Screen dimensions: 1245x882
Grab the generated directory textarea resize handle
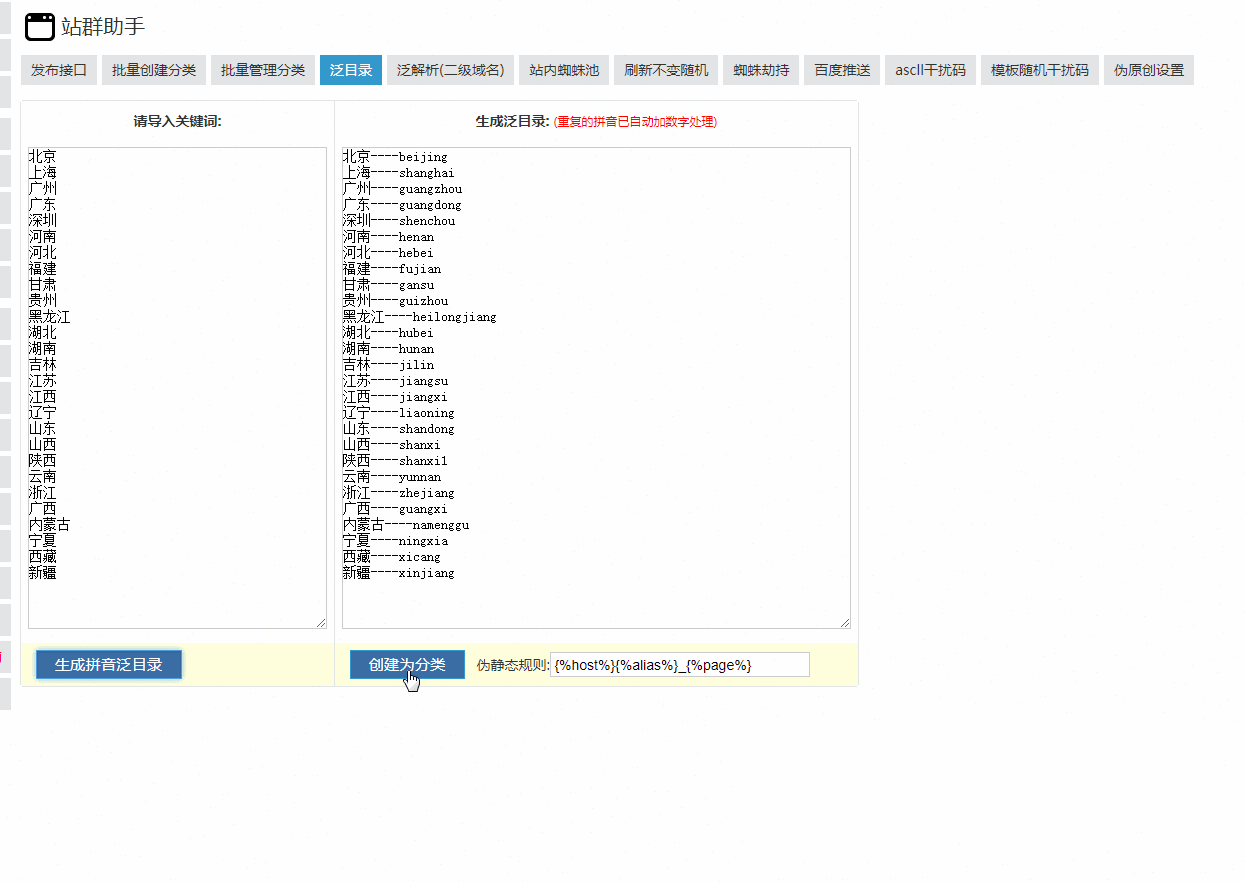(846, 623)
